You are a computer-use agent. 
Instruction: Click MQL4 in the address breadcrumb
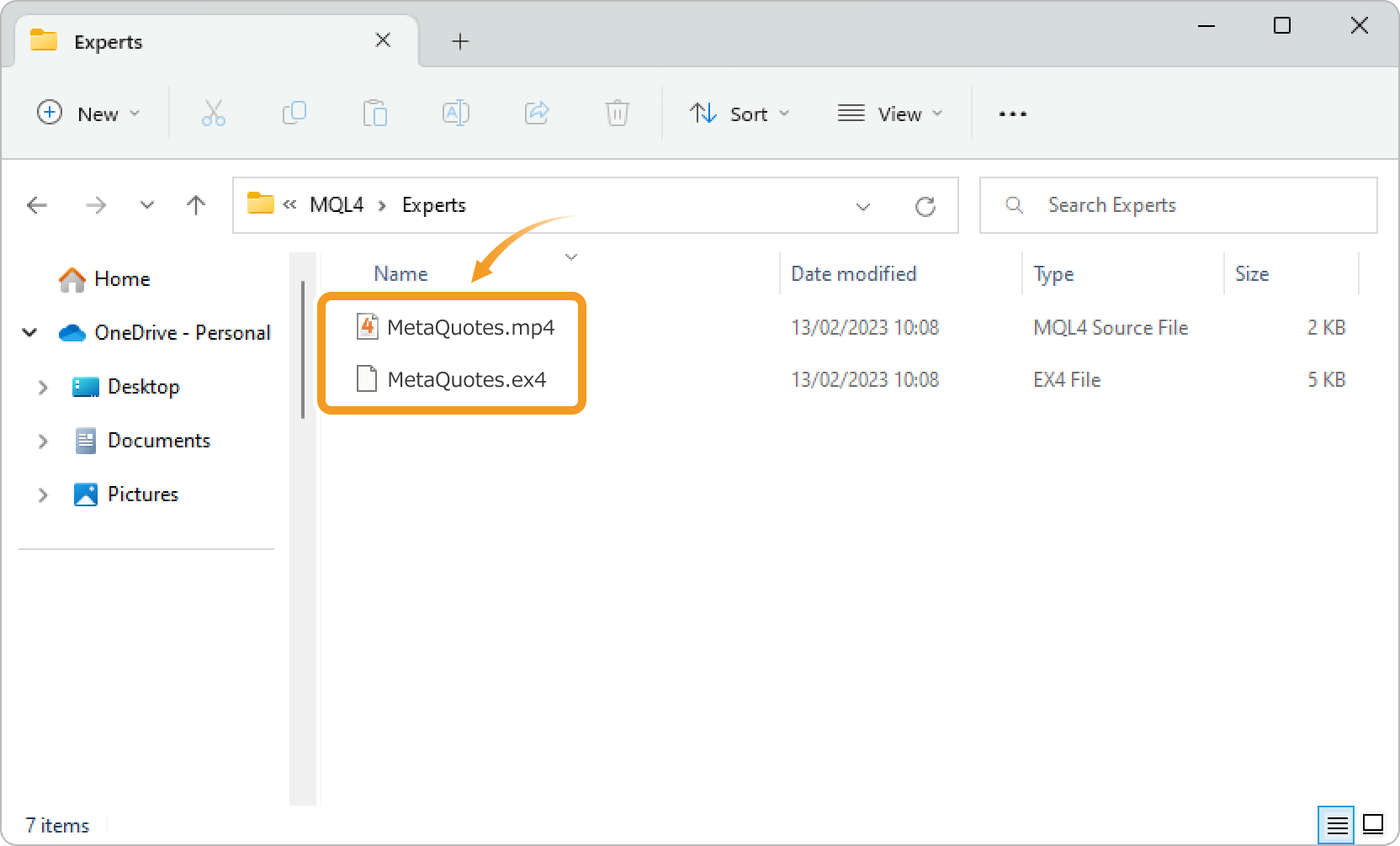point(337,205)
